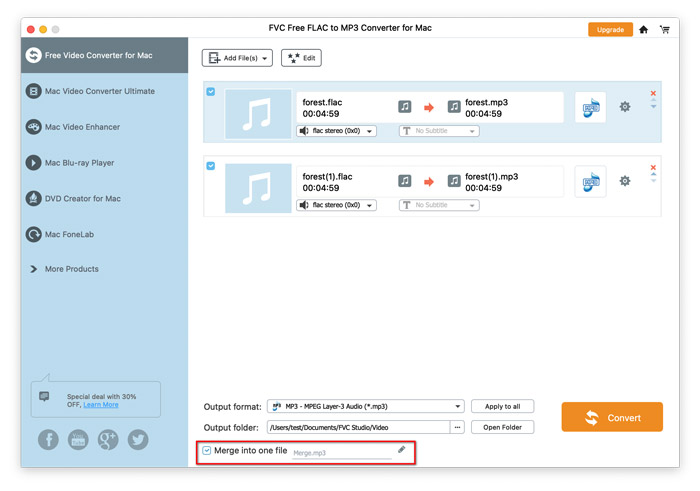Open settings gear for forest(1).mp3
Image resolution: width=700 pixels, height=491 pixels.
625,181
